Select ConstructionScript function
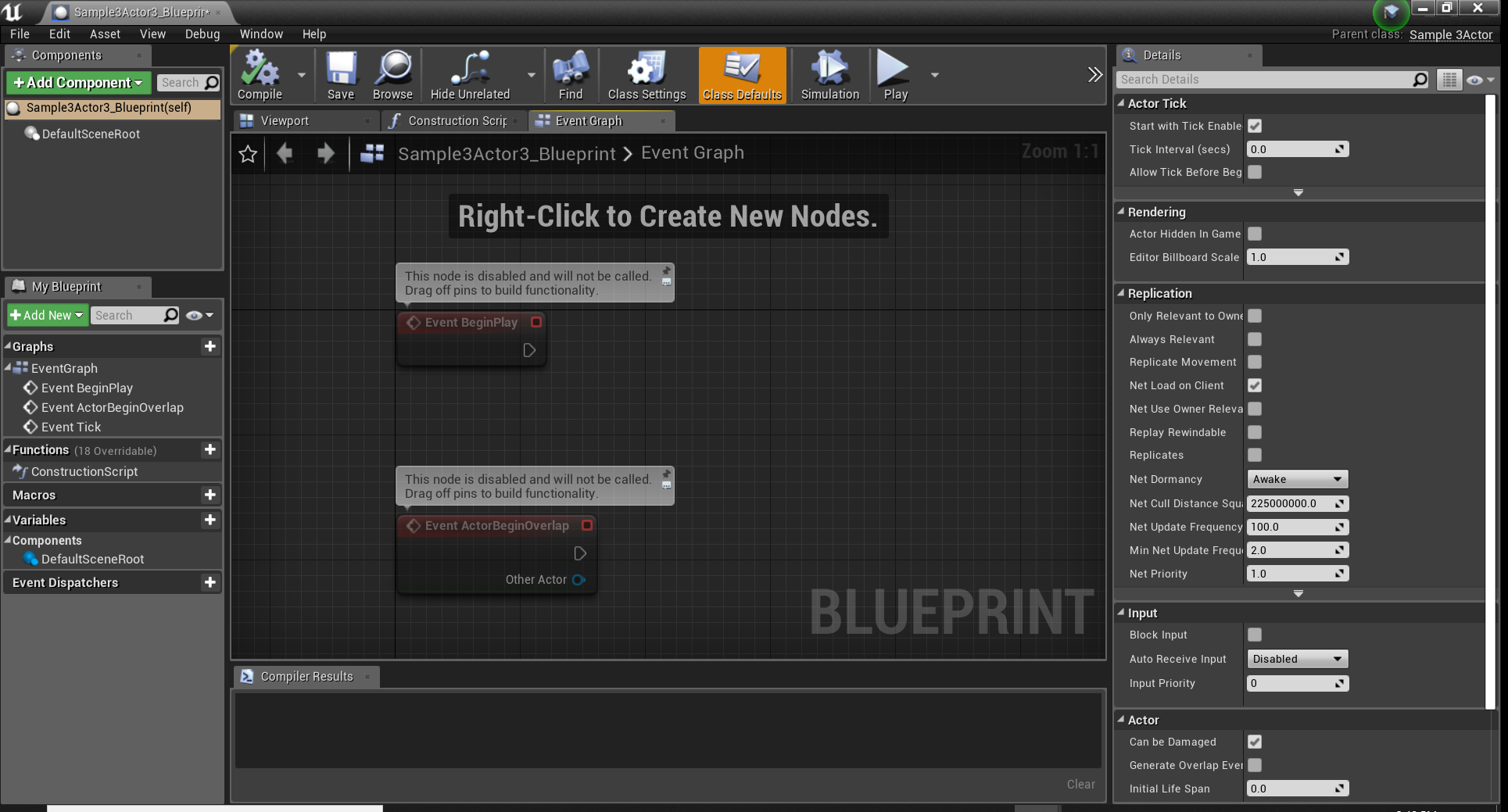Viewport: 1508px width, 812px height. [84, 471]
